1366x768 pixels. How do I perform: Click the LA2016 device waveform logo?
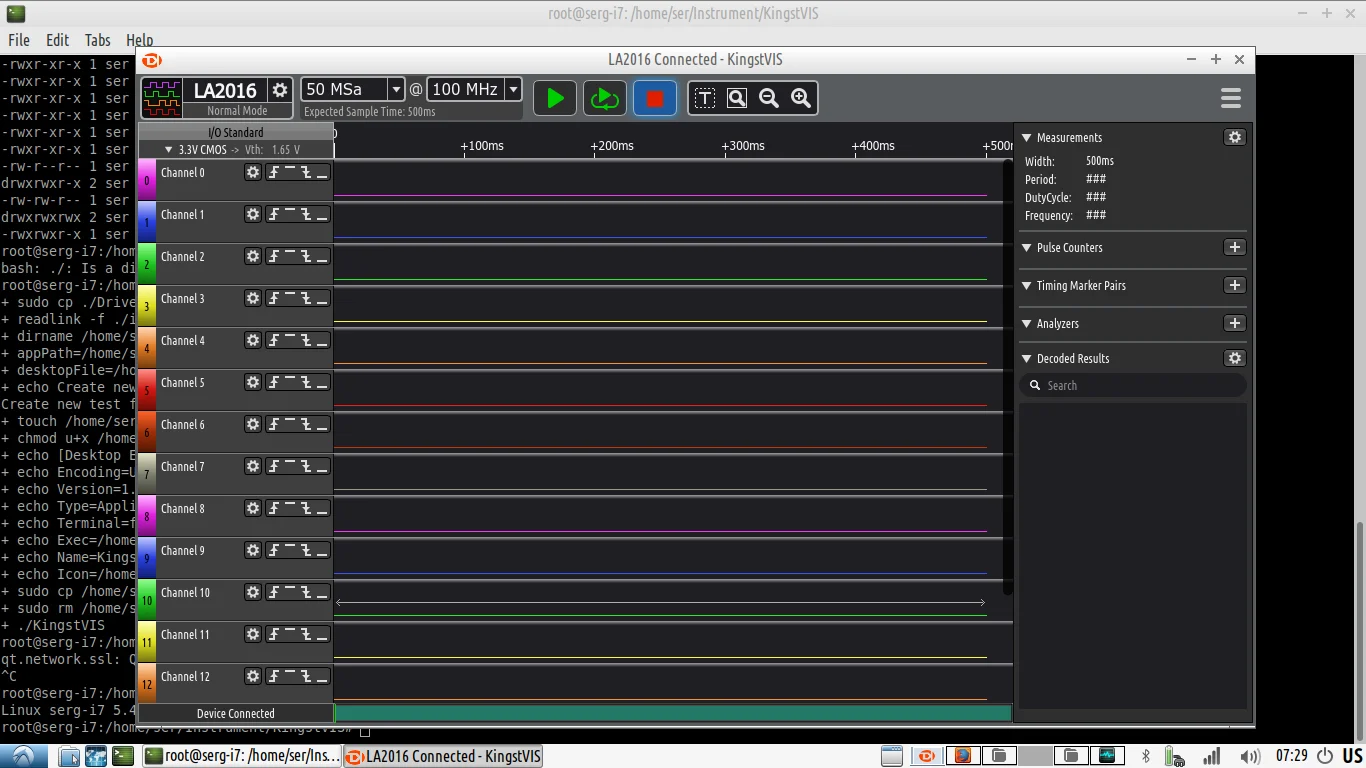(162, 98)
